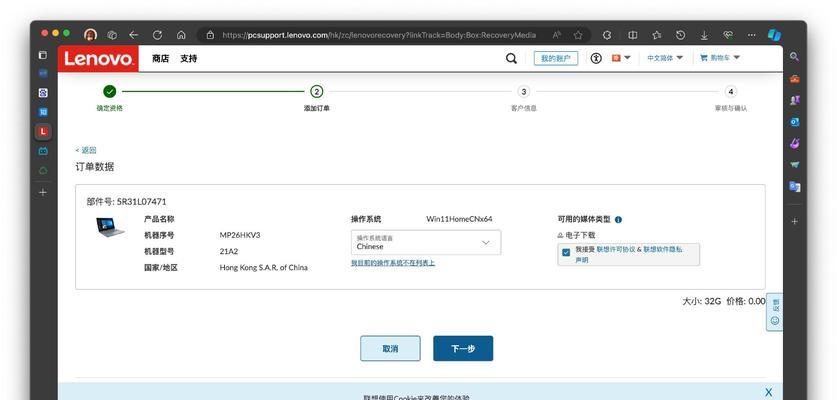Click the read aloud icon in address bar
Viewport: 837px width, 400px height.
point(557,35)
